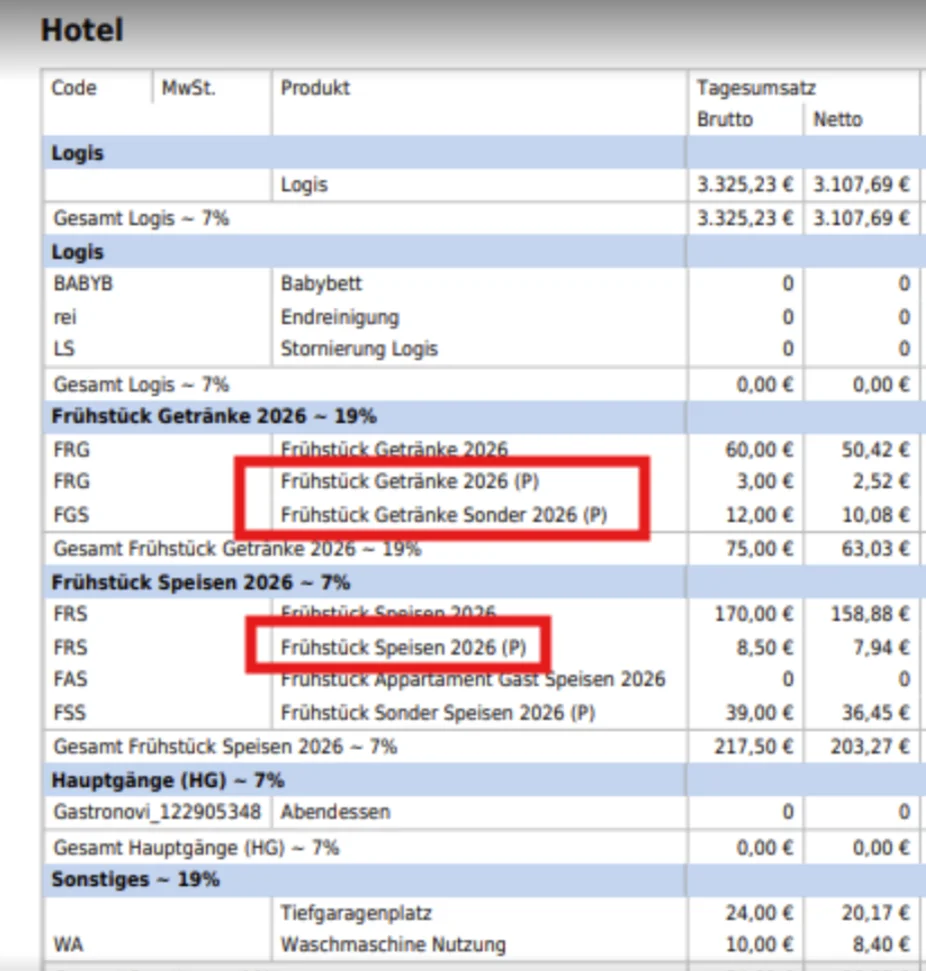Click product "Frühstück Speisen 2026 (P)"
Viewport: 926px width, 971px height.
(403, 647)
